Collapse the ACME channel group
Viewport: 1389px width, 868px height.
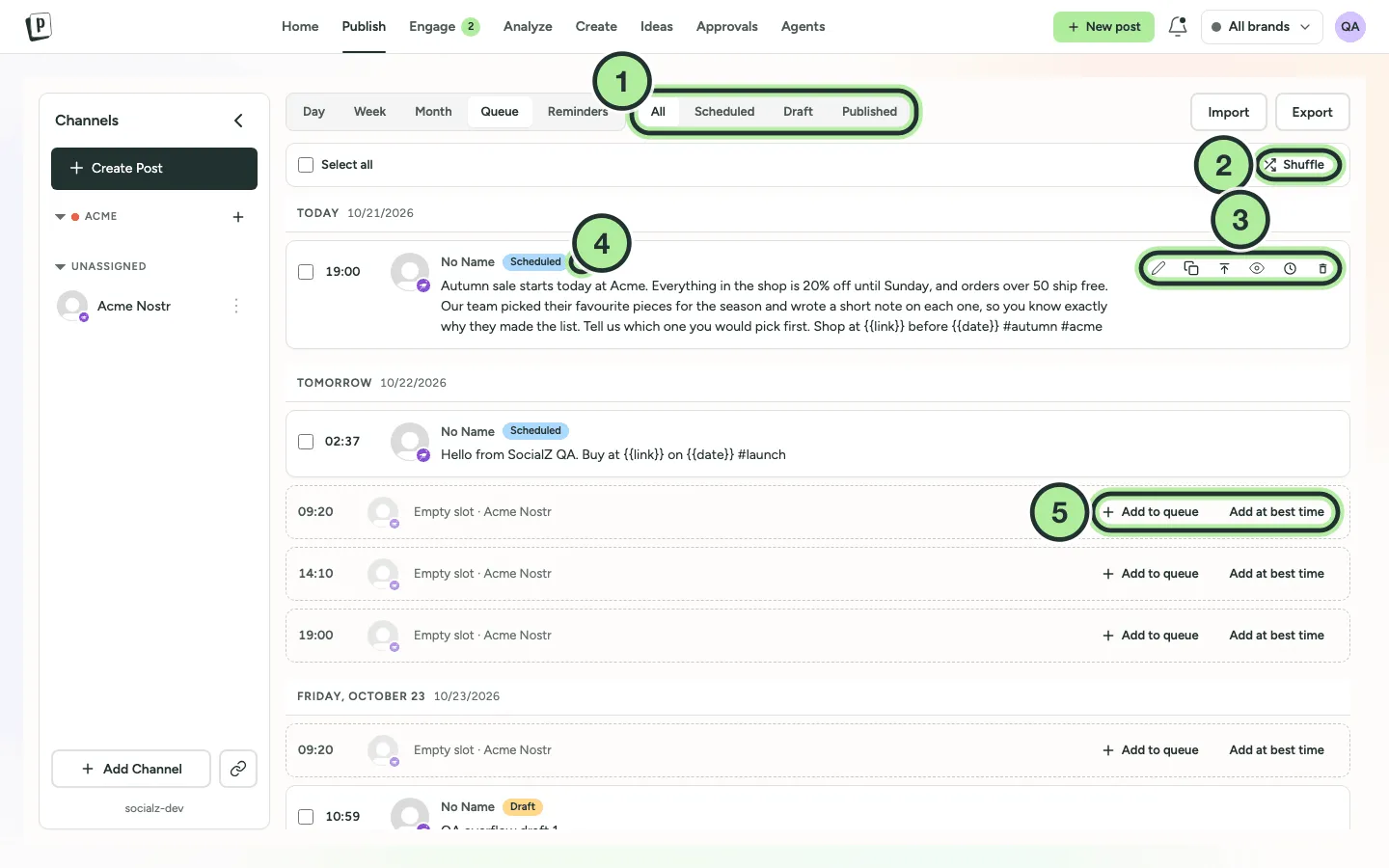pyautogui.click(x=61, y=217)
